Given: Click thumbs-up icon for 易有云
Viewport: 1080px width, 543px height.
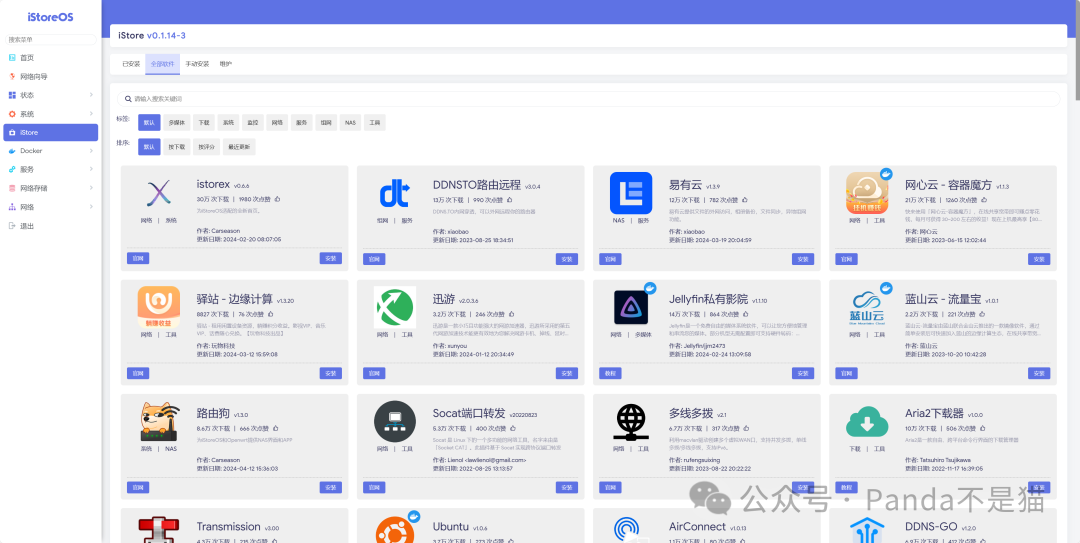Looking at the screenshot, I should coord(745,199).
